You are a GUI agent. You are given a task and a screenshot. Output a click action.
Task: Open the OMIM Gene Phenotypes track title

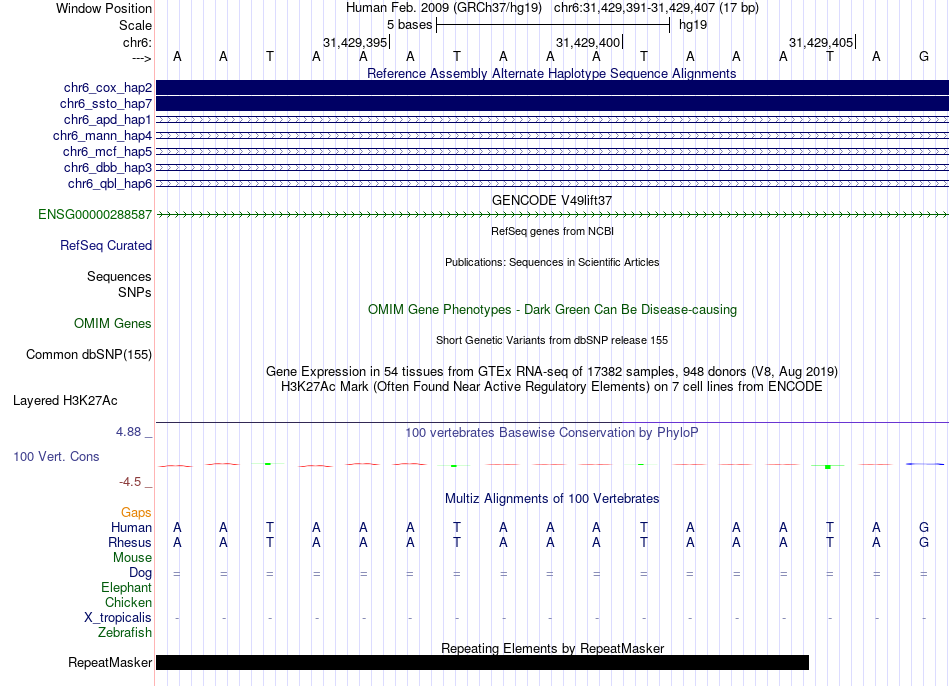click(552, 310)
